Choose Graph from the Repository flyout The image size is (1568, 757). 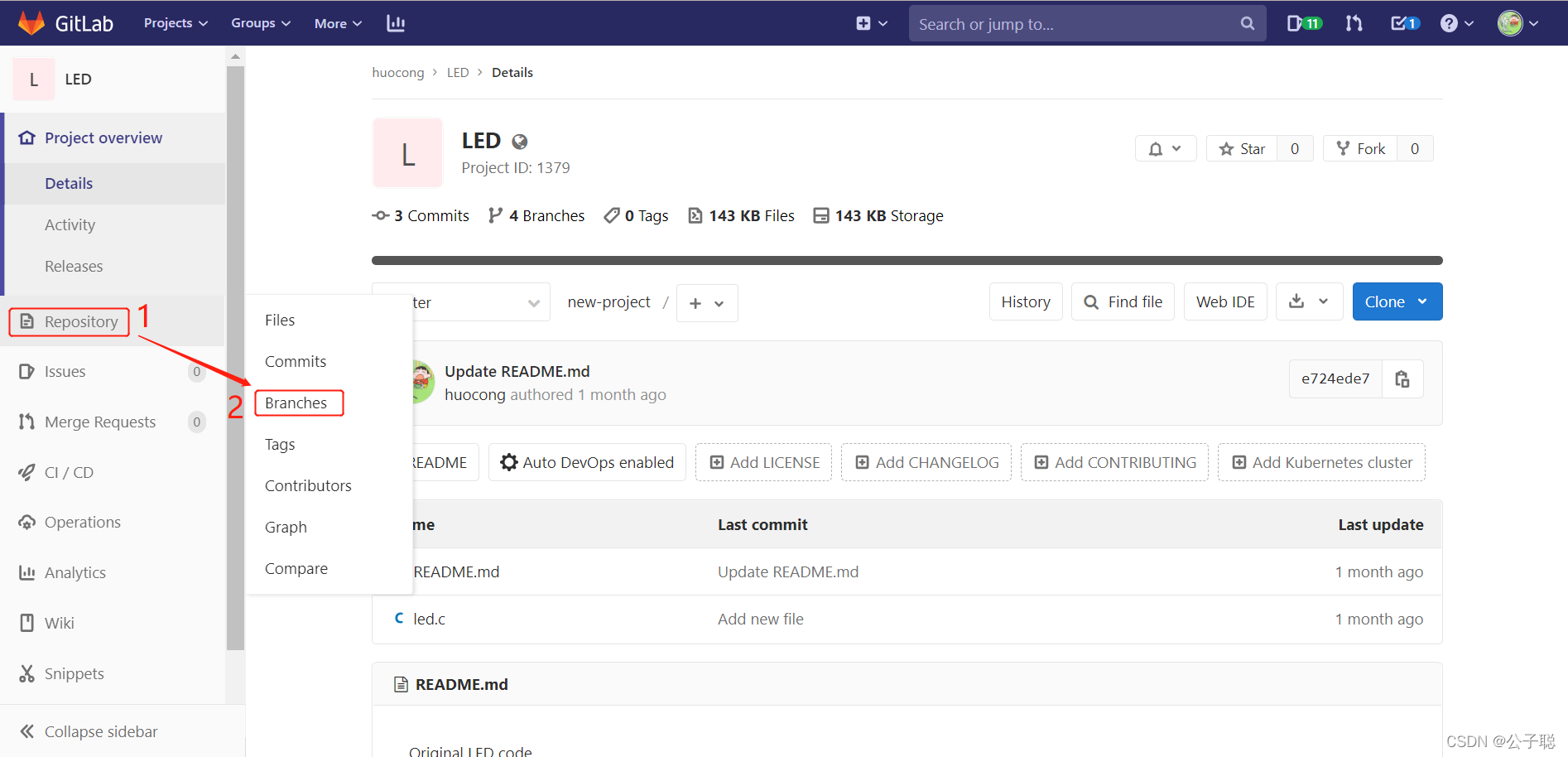[x=286, y=527]
